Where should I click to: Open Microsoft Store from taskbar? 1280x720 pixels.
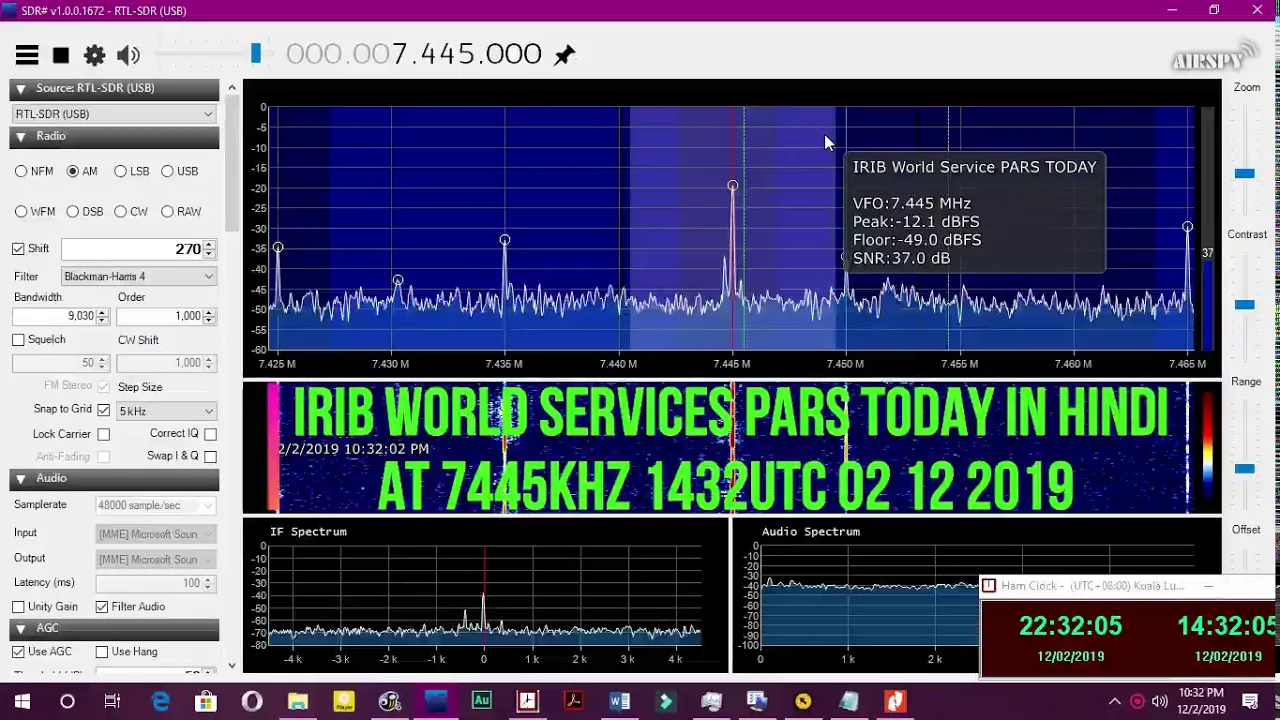(x=205, y=701)
